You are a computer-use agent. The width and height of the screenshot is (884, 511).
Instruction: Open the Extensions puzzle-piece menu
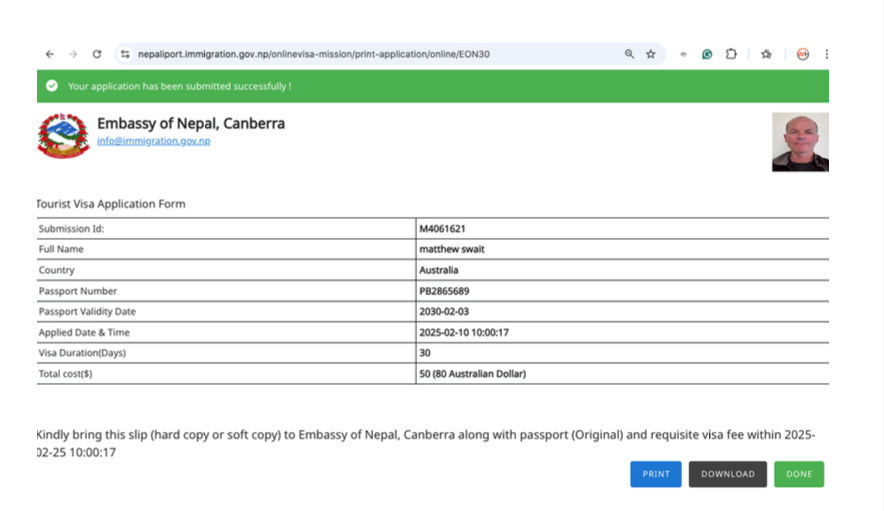[731, 54]
